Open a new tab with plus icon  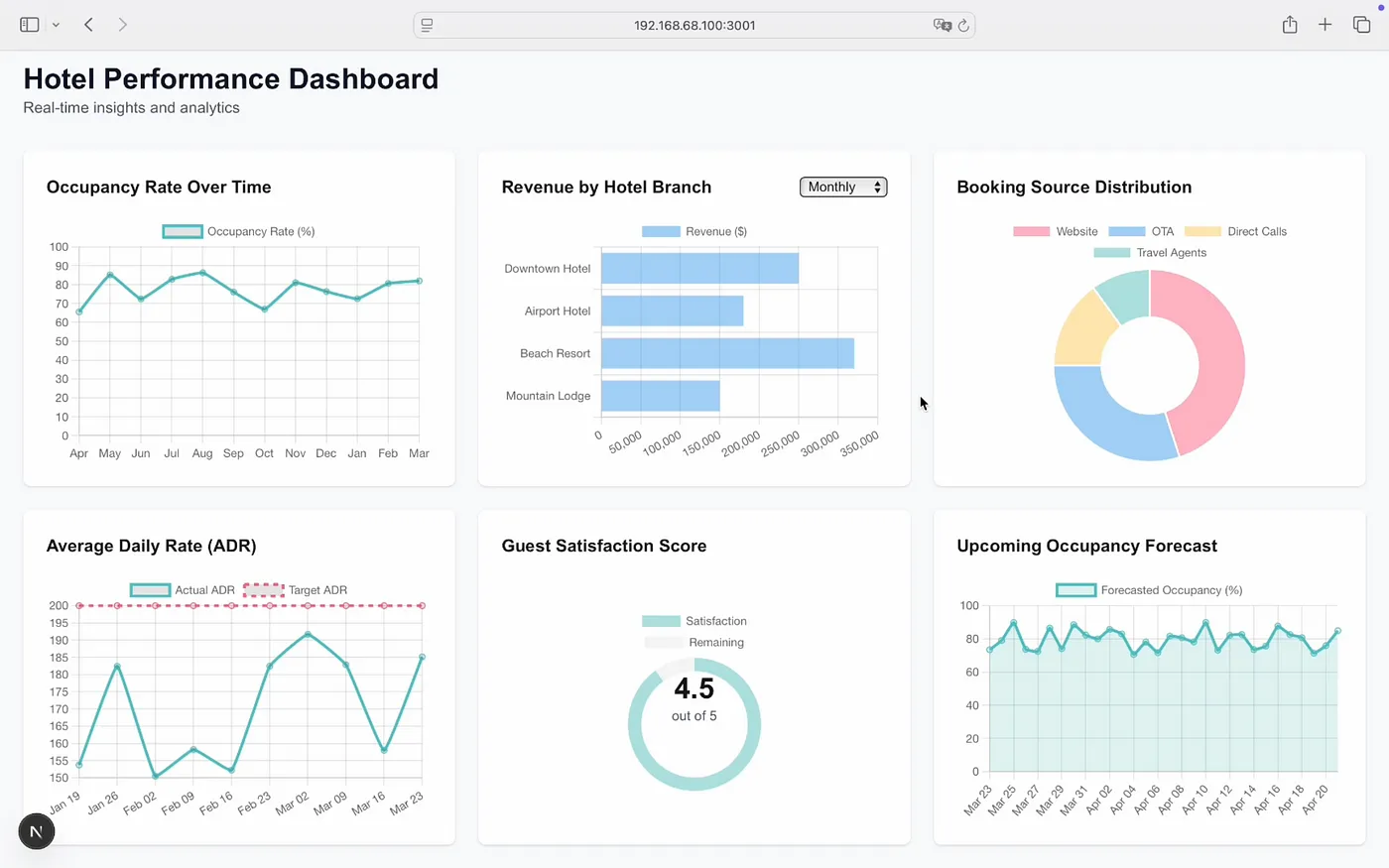coord(1325,25)
